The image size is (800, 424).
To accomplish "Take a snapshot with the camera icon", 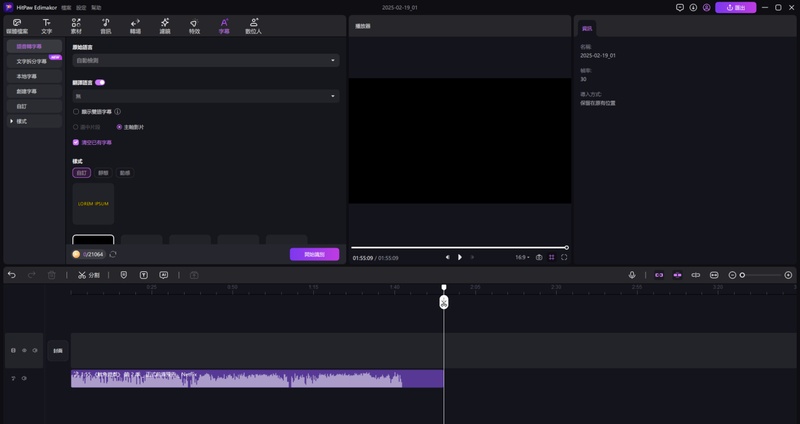I will tap(539, 257).
